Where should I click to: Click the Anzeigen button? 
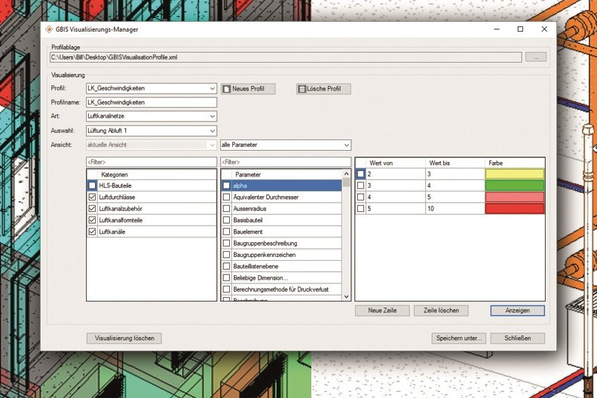[x=517, y=310]
